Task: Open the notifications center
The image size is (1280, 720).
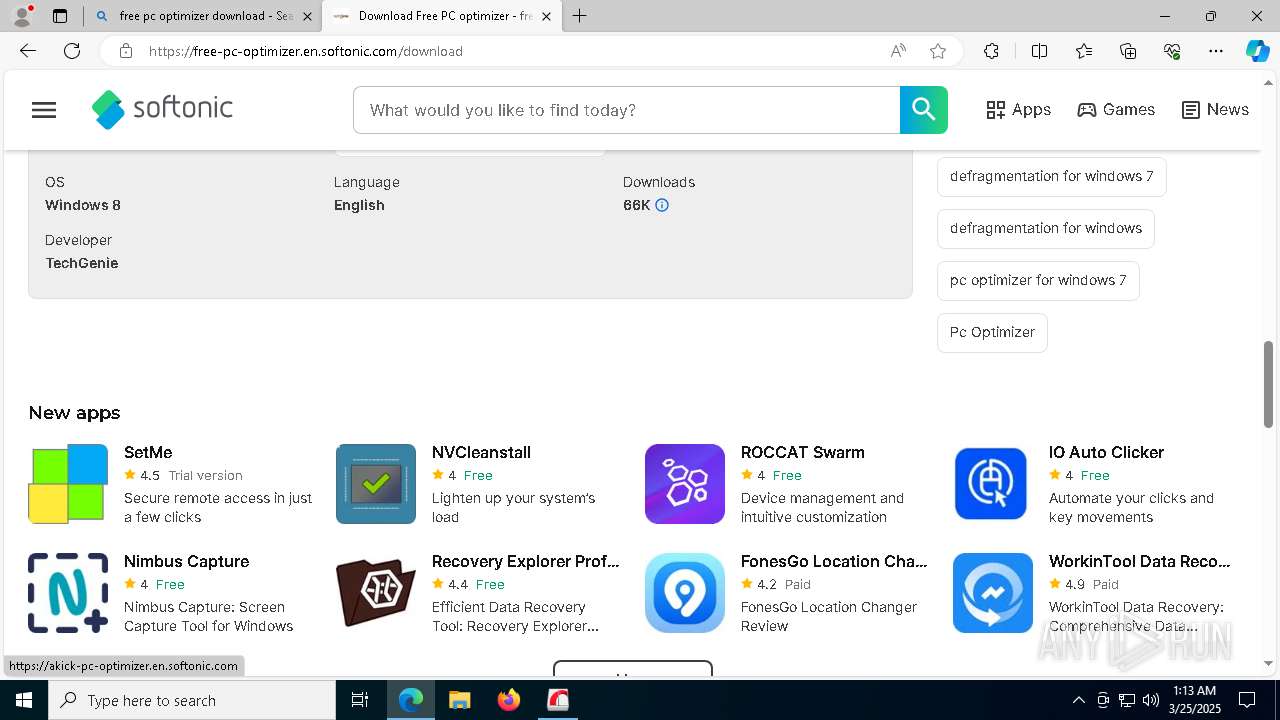Action: click(1247, 700)
